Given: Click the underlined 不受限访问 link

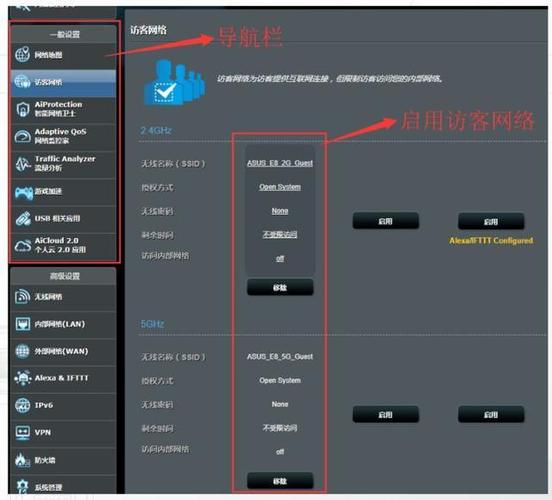Looking at the screenshot, I should point(280,235).
